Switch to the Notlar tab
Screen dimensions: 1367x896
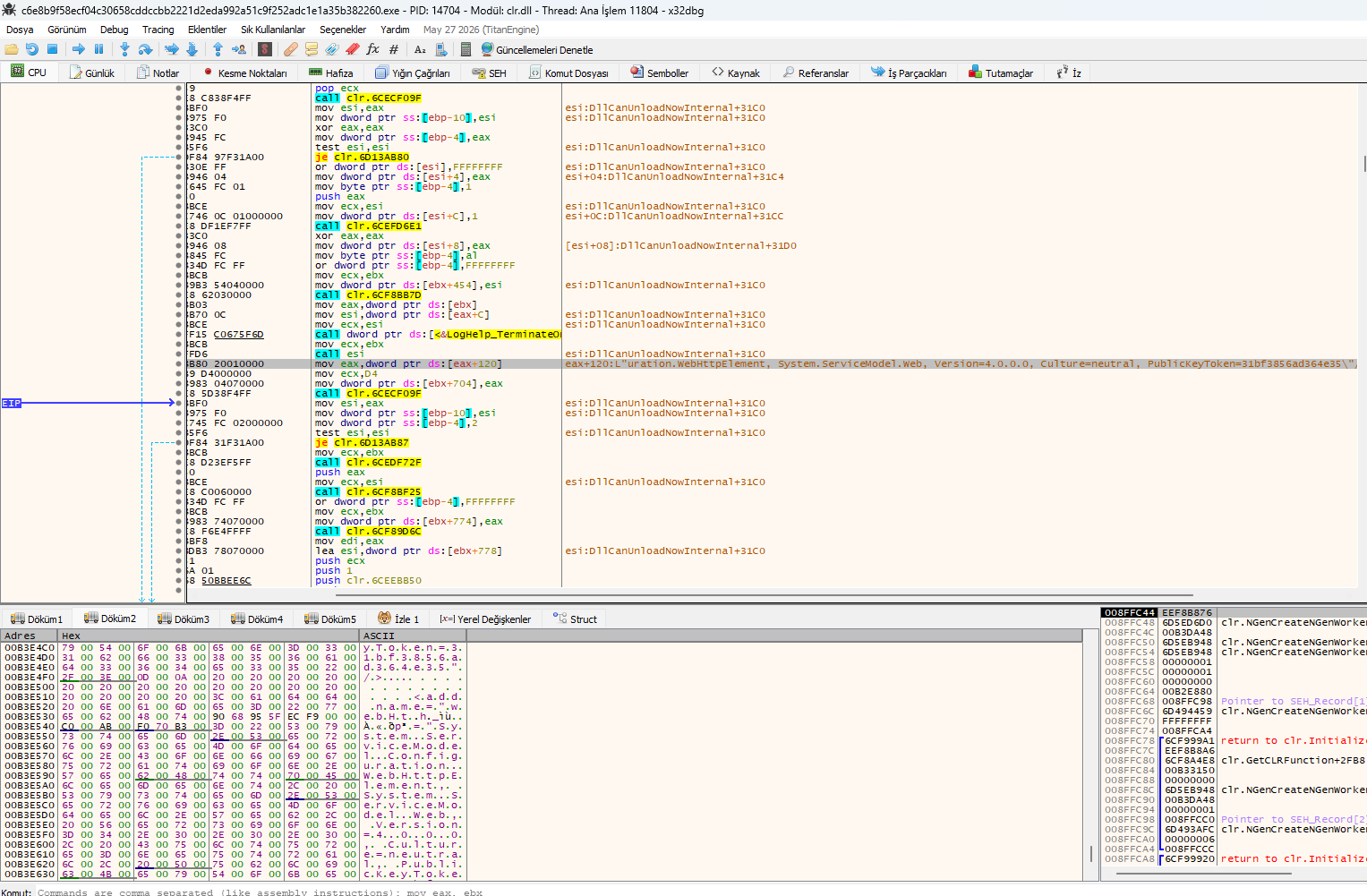(158, 73)
